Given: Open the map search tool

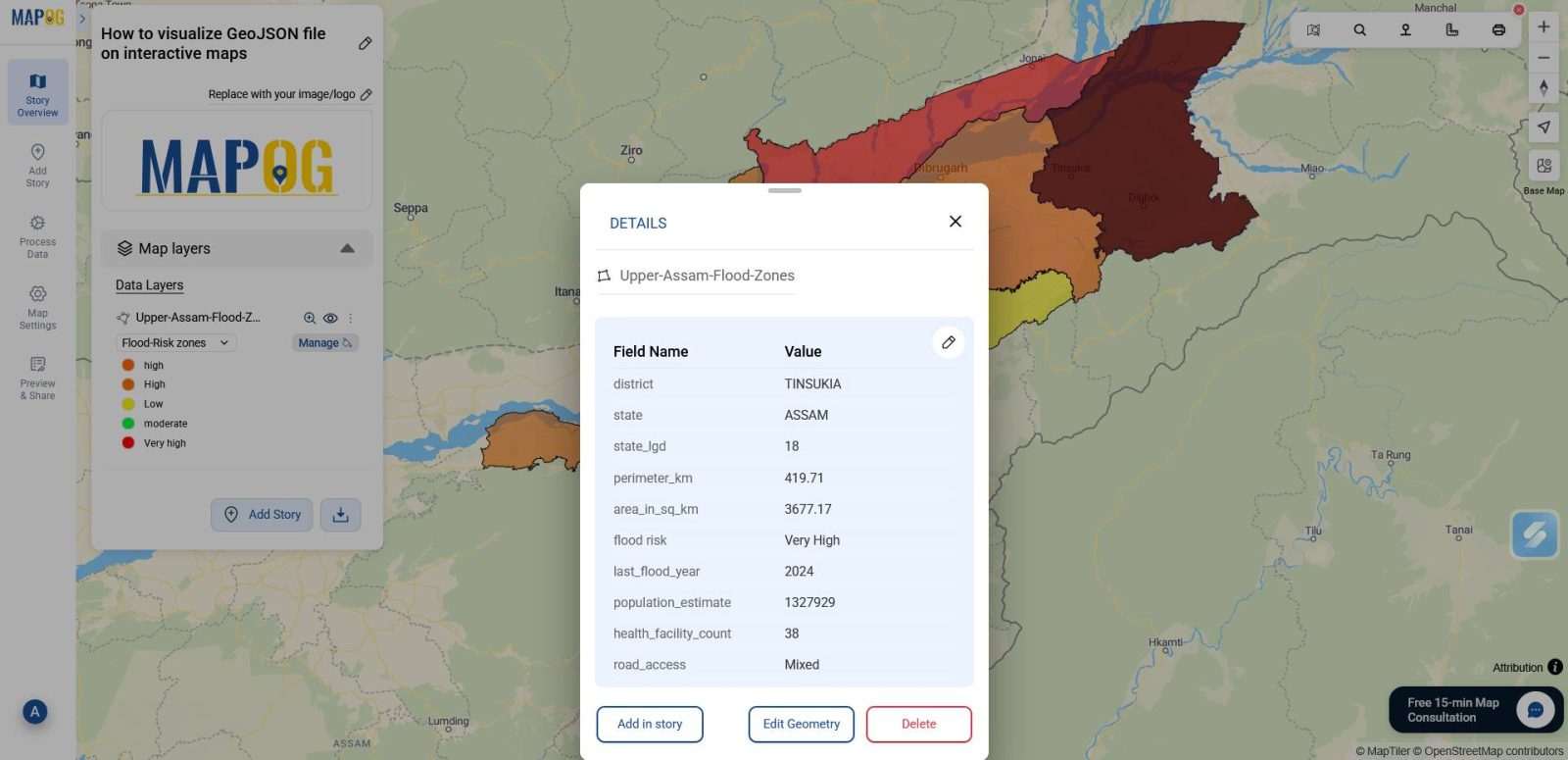Looking at the screenshot, I should (x=1359, y=29).
